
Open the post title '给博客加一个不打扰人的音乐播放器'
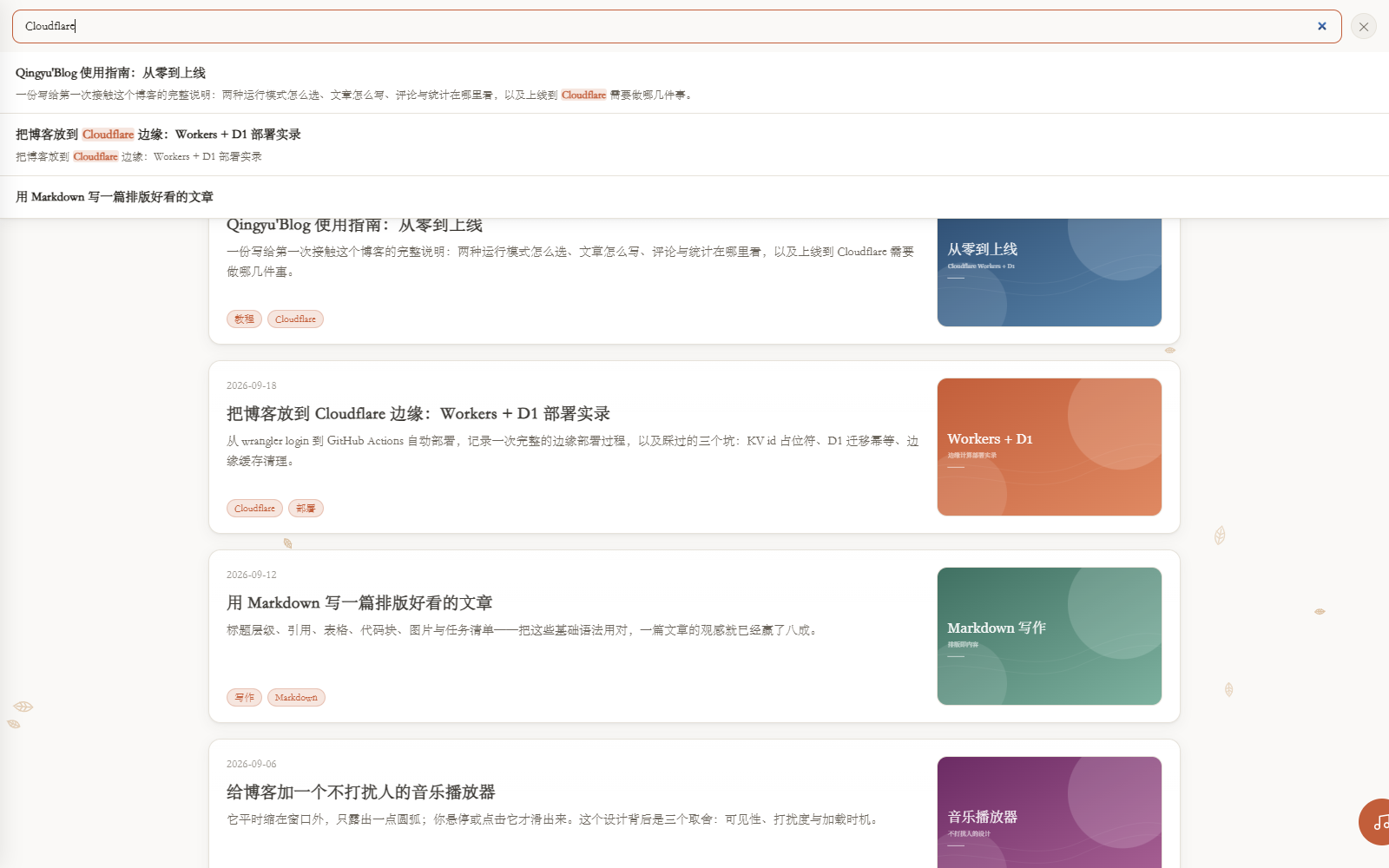tap(361, 792)
